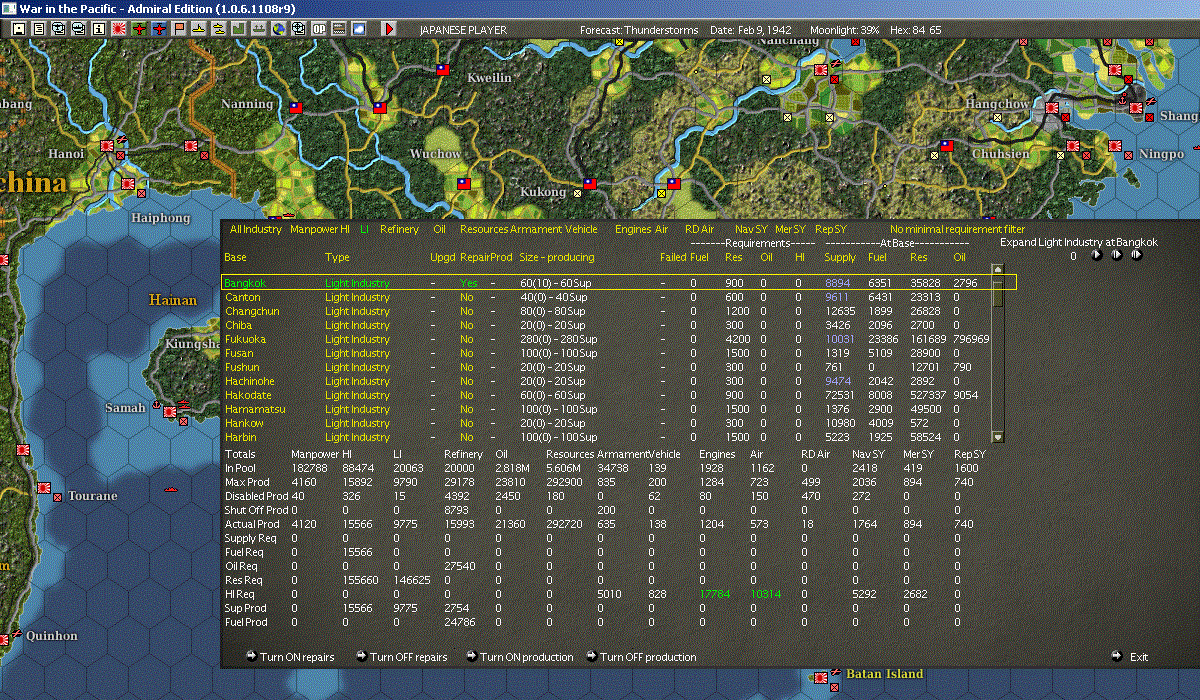Click the info 'i' toolbar icon

[x=99, y=29]
